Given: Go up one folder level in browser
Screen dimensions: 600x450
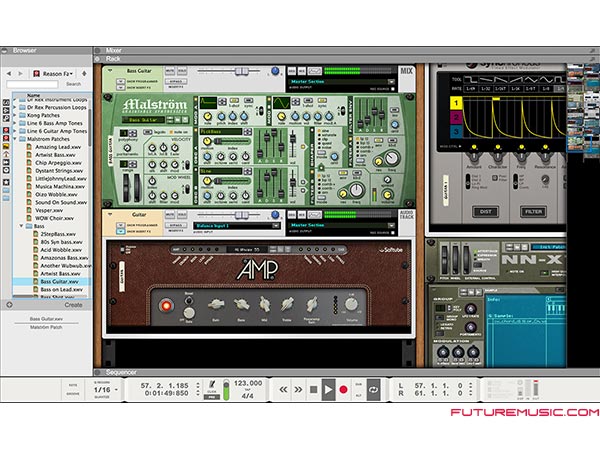Looking at the screenshot, I should point(84,73).
